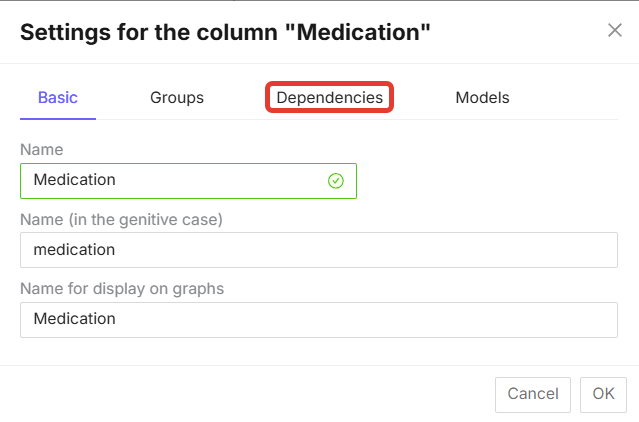639x422 pixels.
Task: Click the dialog title text
Action: (x=225, y=32)
